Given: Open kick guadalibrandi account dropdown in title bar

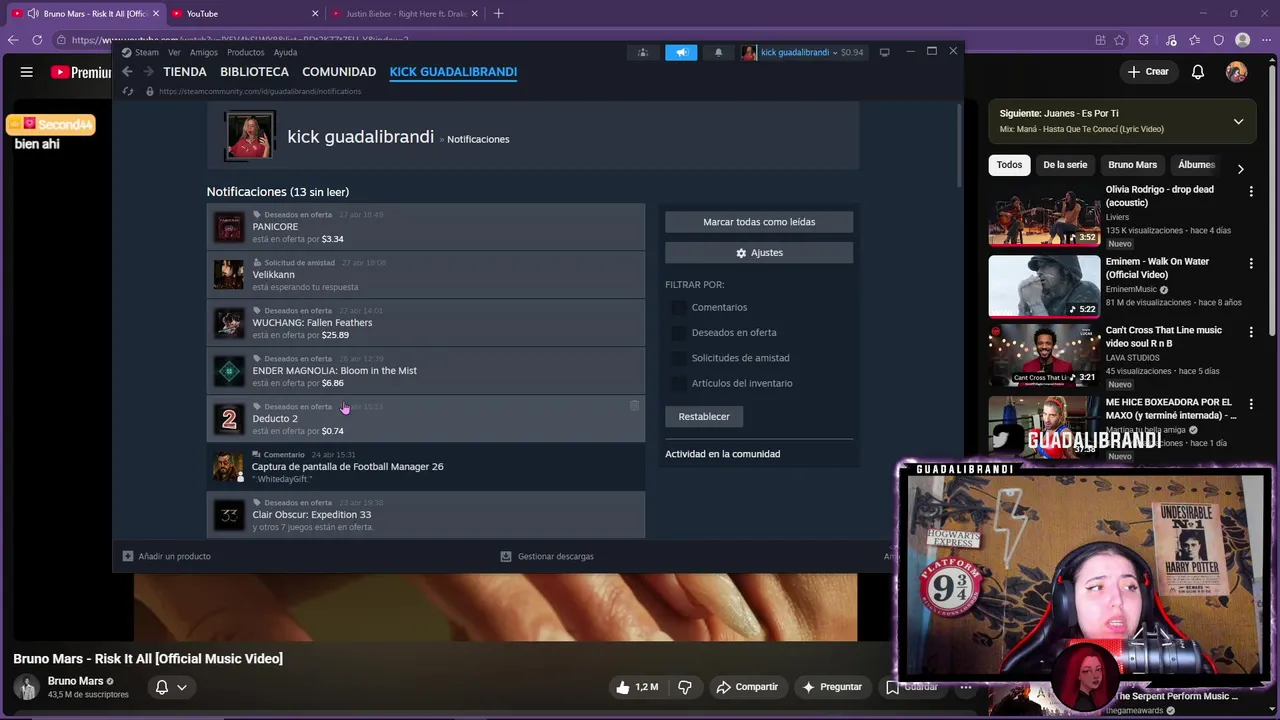Looking at the screenshot, I should point(802,52).
